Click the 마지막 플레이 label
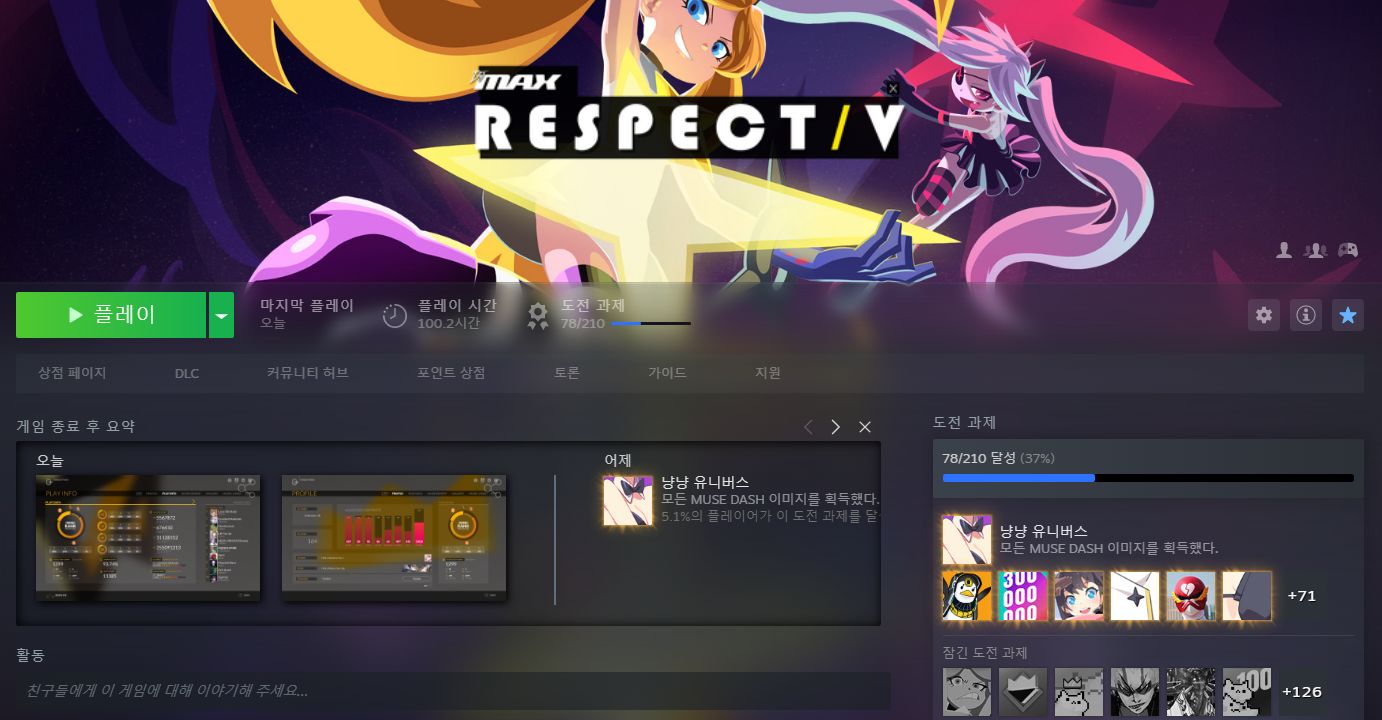The height and width of the screenshot is (720, 1382). (307, 305)
